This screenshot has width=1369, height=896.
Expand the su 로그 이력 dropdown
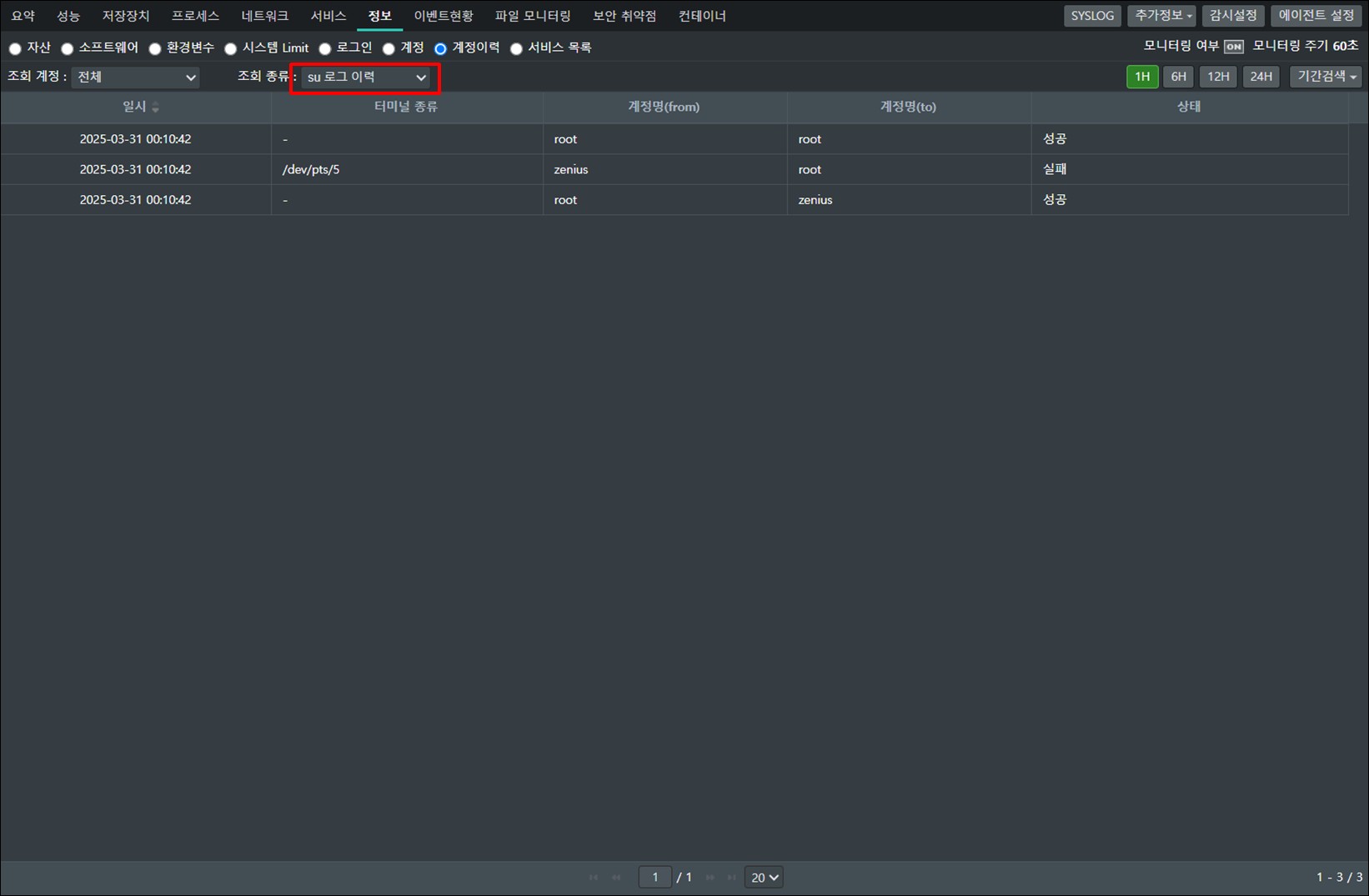(366, 77)
